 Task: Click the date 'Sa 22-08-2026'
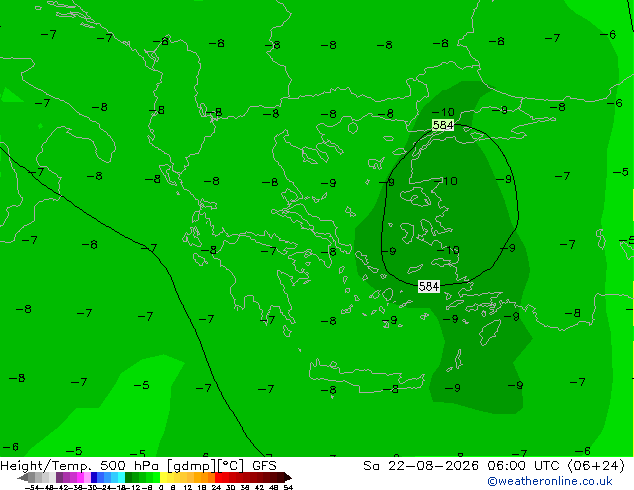[421, 466]
